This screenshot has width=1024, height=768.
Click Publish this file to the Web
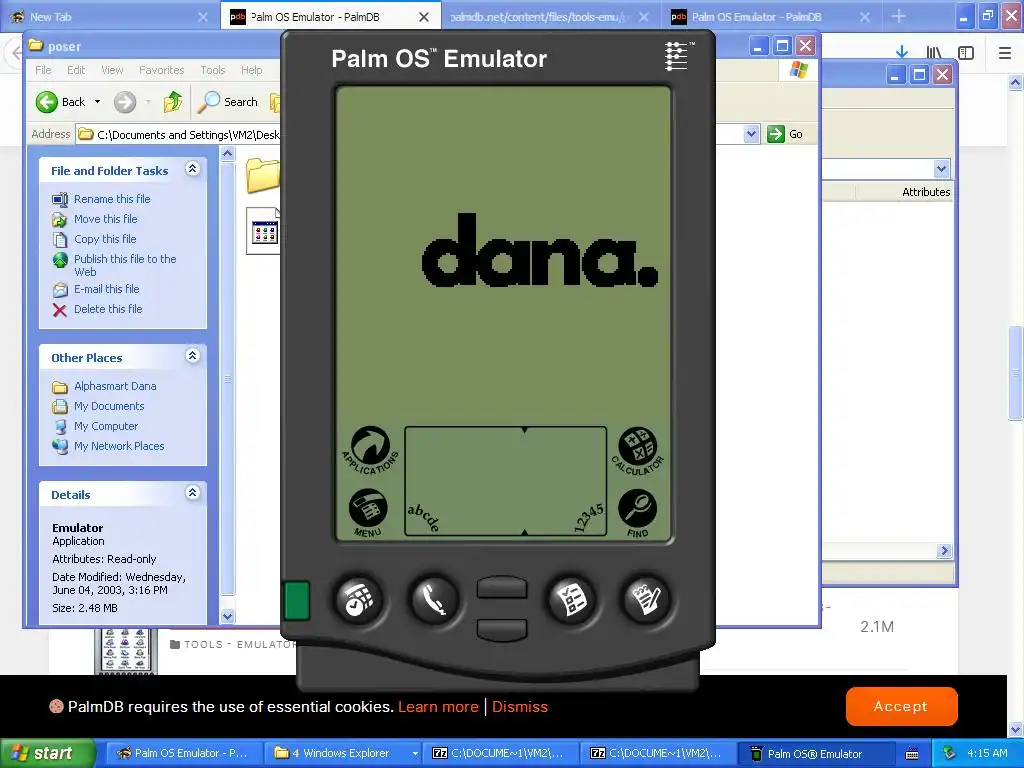125,265
